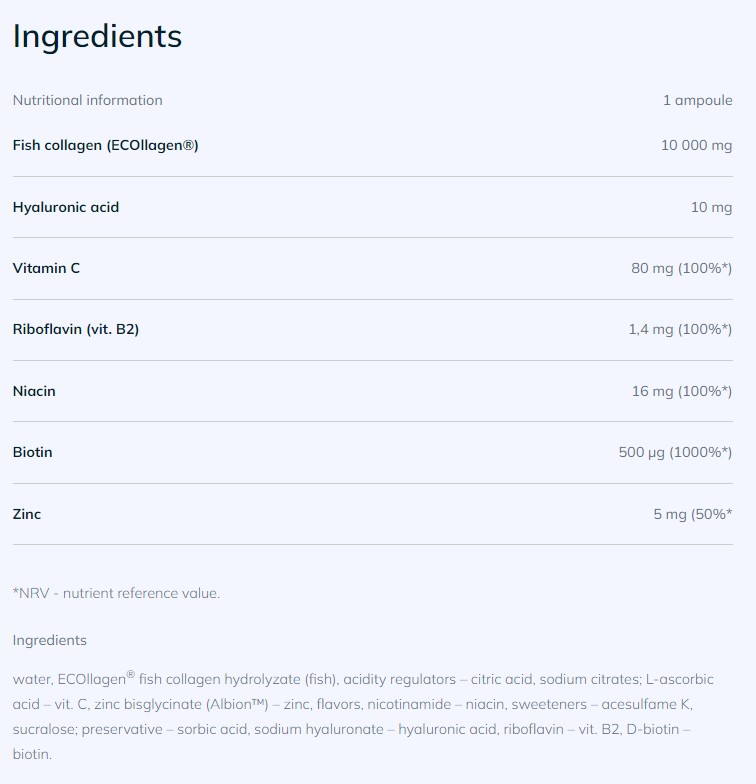Select the Zinc row label
The image size is (756, 784).
click(27, 514)
